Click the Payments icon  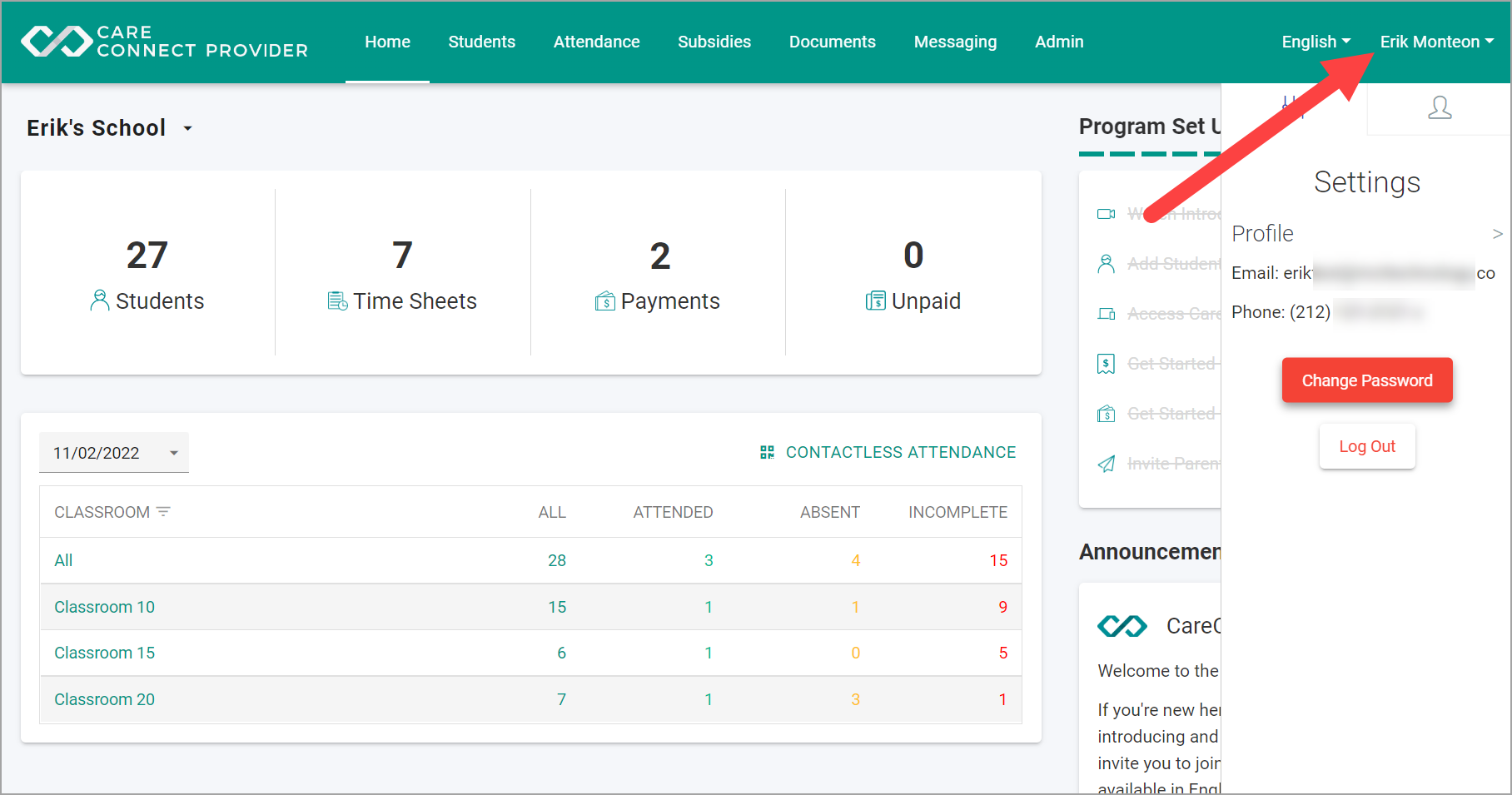(605, 301)
